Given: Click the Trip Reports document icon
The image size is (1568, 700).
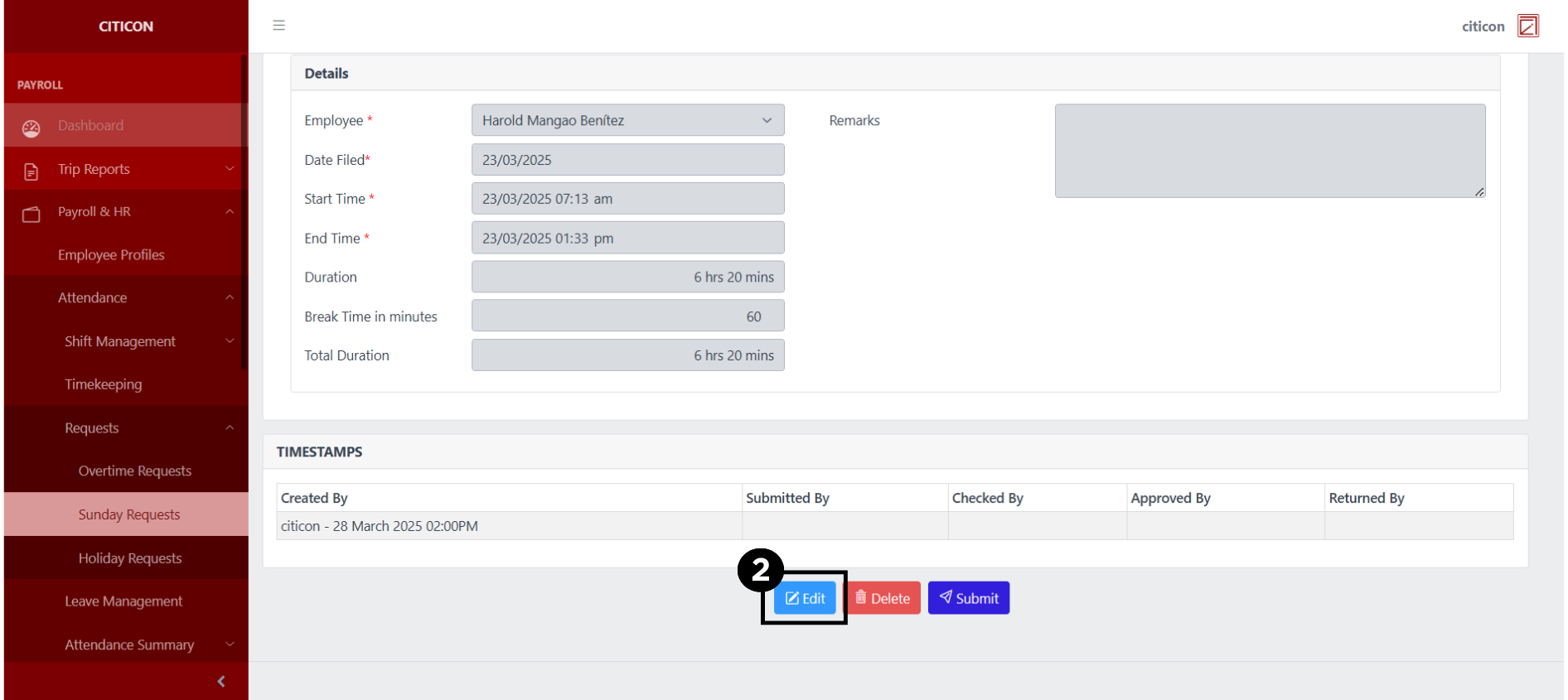Looking at the screenshot, I should tap(31, 171).
